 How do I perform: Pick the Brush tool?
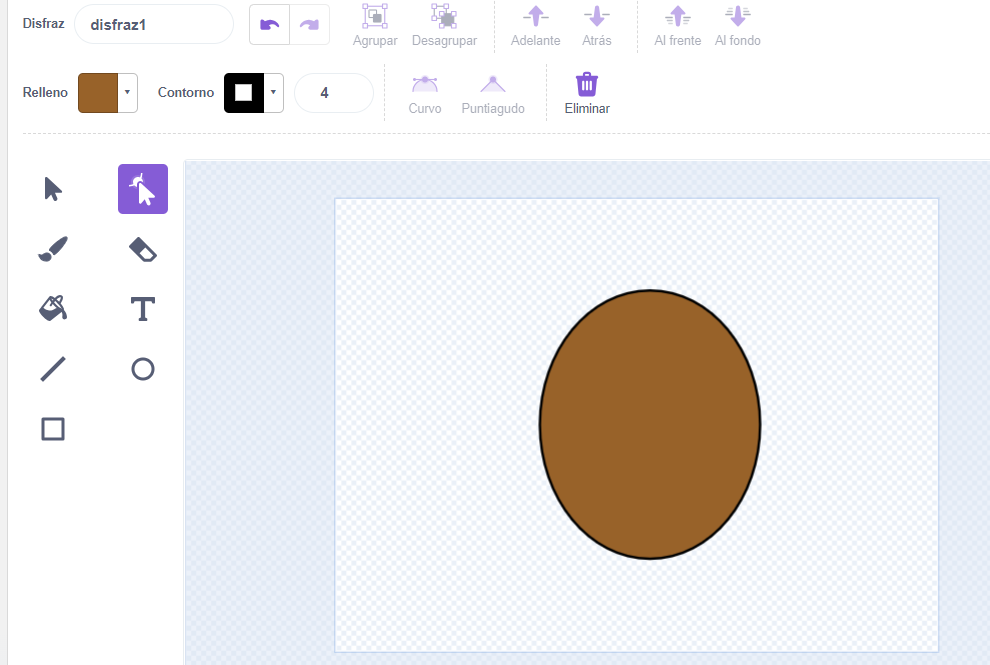click(53, 249)
